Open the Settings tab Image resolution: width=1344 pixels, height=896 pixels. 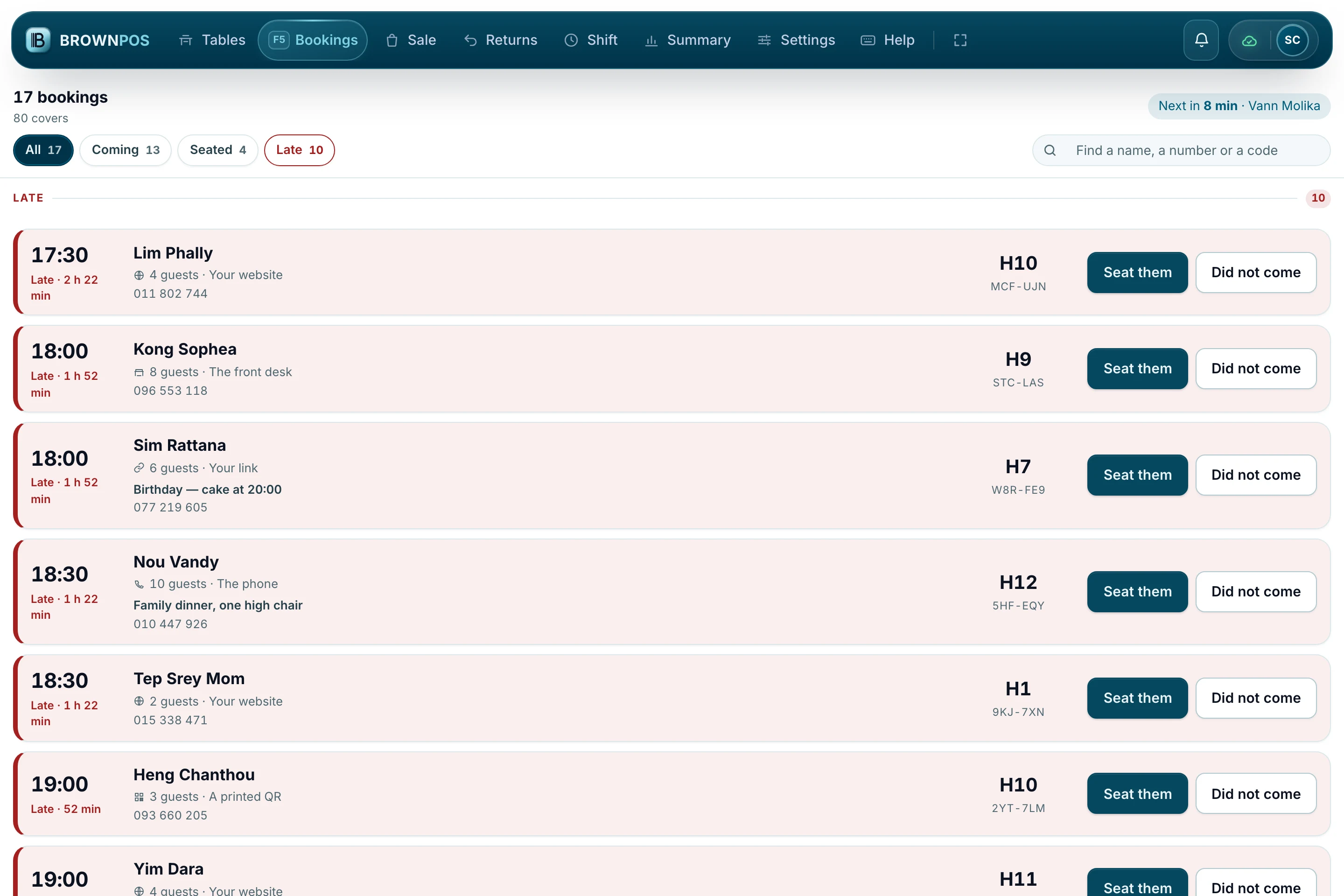[x=796, y=40]
